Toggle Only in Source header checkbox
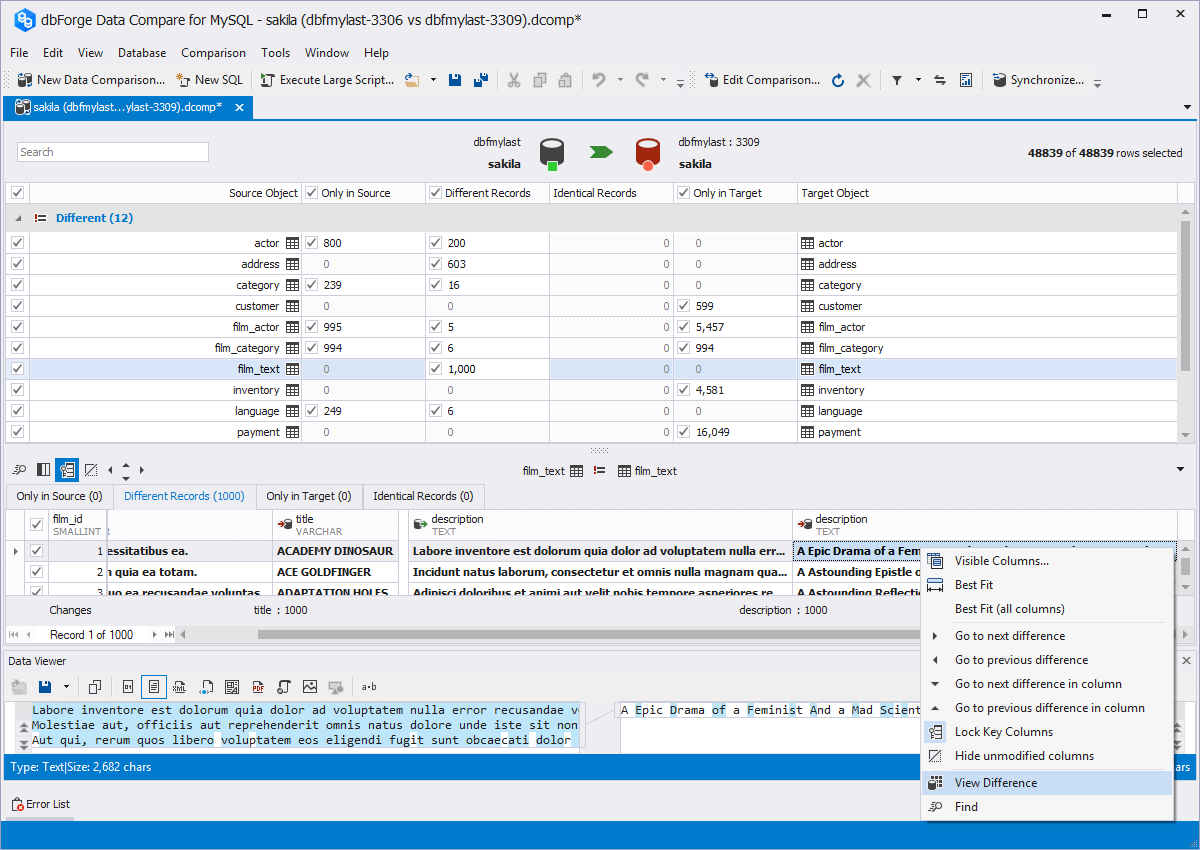1200x850 pixels. 311,193
